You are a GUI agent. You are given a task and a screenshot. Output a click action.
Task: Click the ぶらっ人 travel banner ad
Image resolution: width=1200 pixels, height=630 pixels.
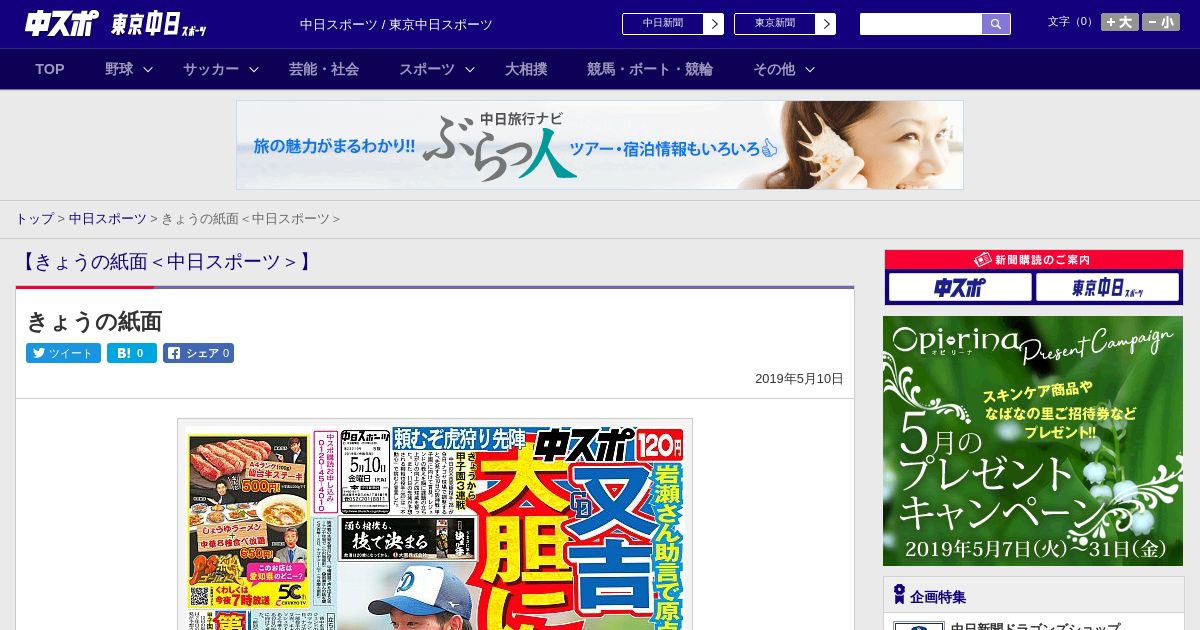tap(600, 145)
